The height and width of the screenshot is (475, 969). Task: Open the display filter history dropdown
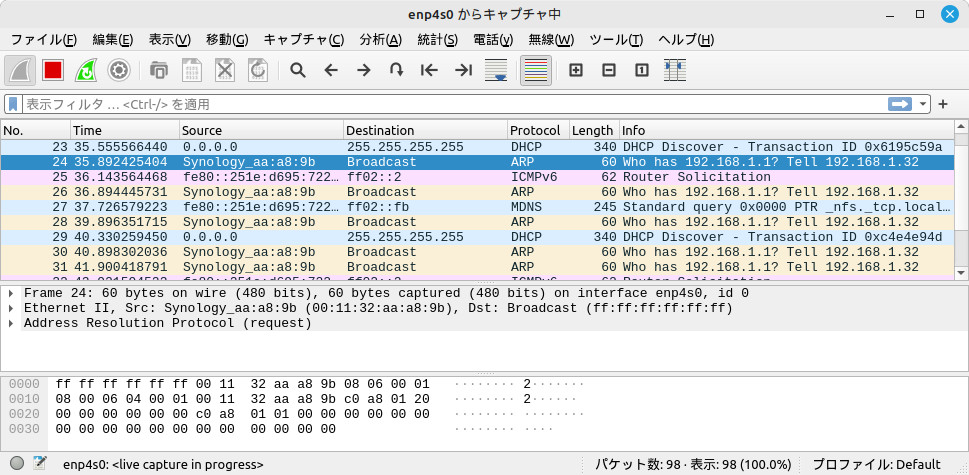(x=924, y=104)
